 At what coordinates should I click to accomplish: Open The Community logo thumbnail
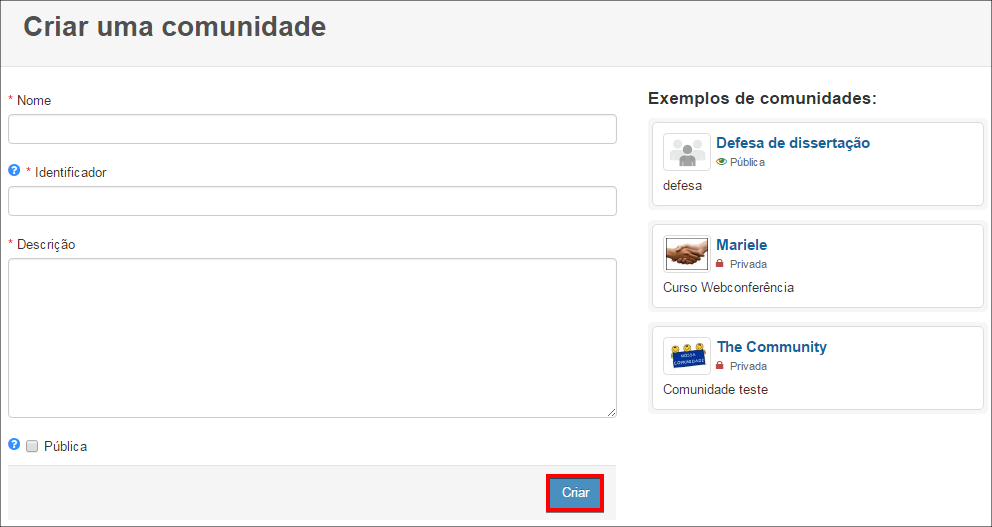(686, 356)
